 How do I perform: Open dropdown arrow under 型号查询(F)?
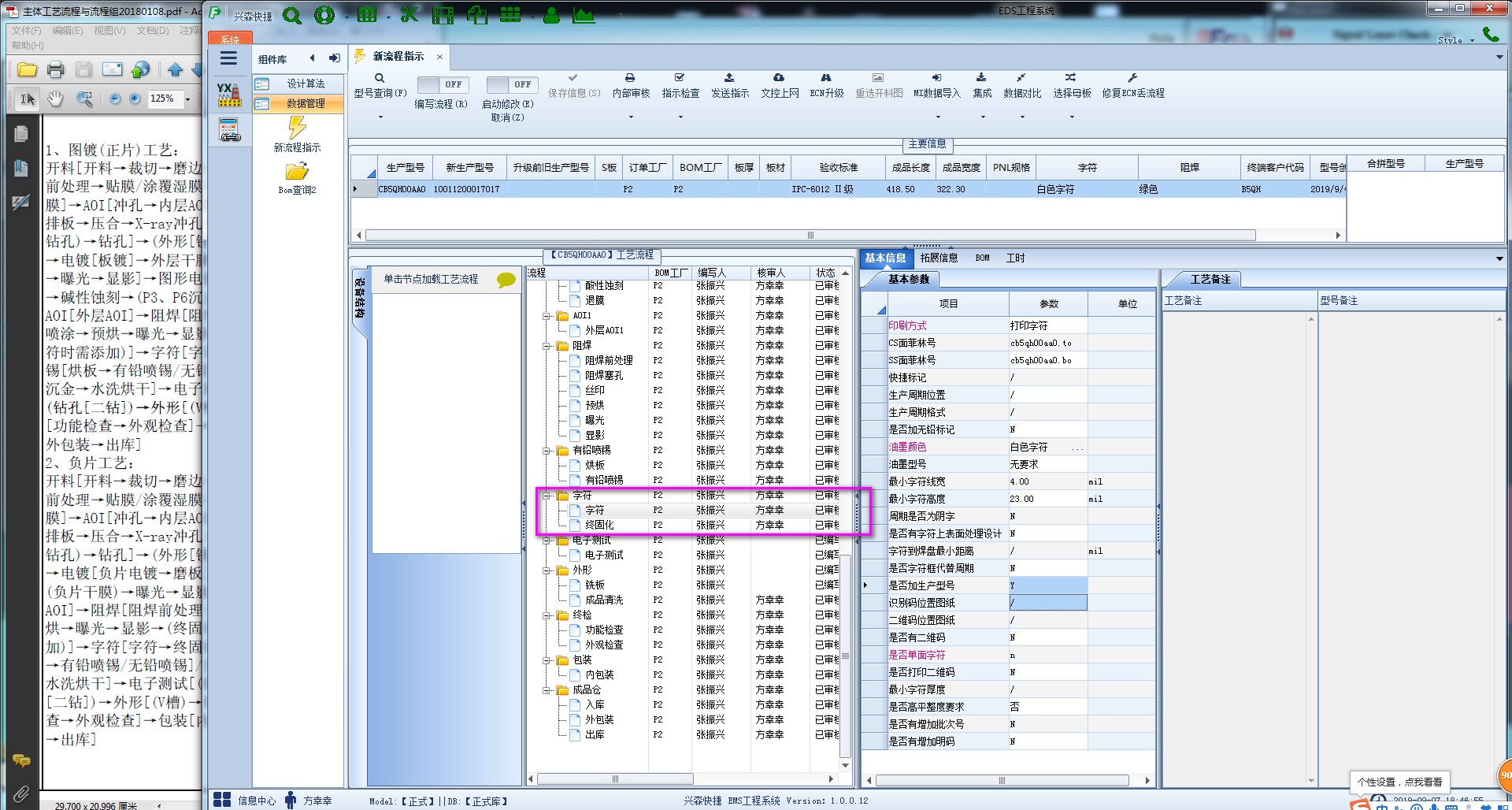(380, 117)
